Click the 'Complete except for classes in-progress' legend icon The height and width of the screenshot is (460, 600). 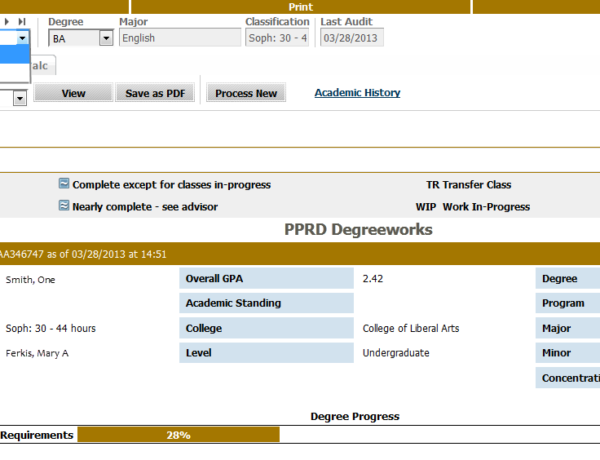point(64,184)
